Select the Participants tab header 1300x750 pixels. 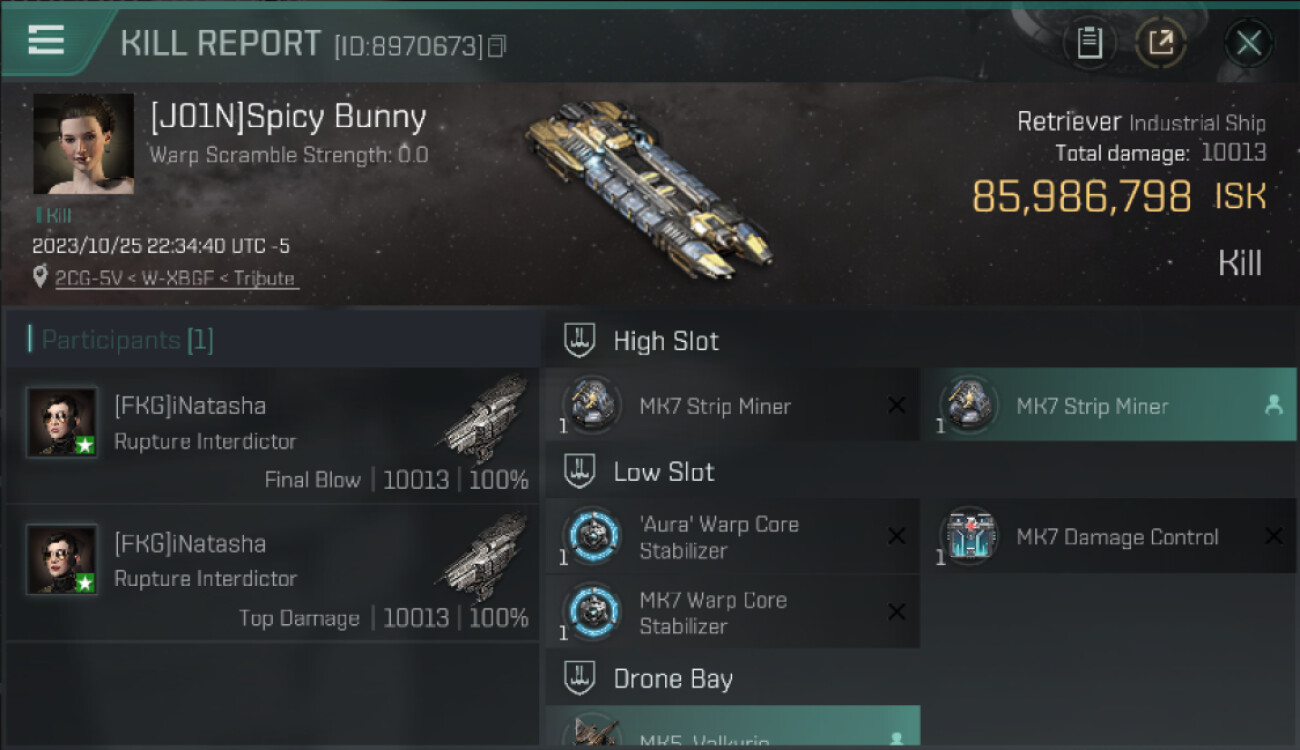120,340
